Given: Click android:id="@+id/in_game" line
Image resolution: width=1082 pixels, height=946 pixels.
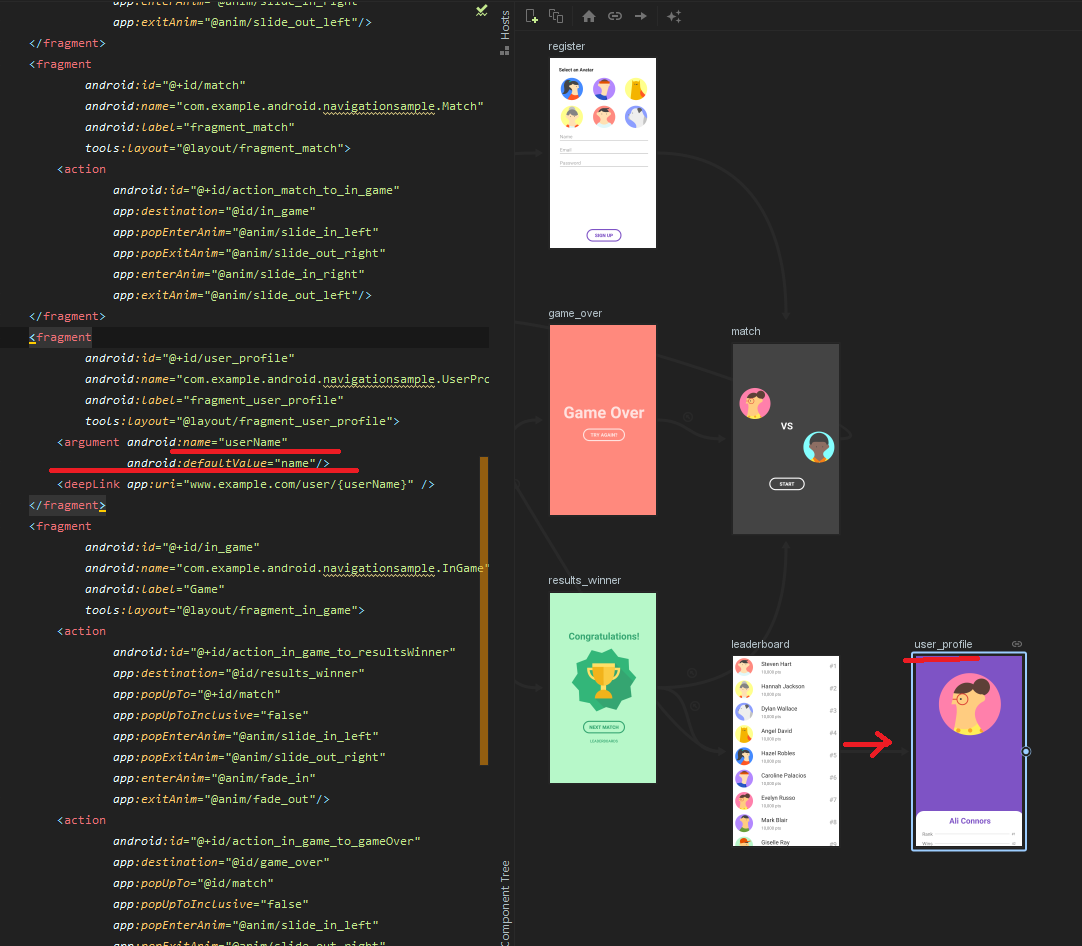Looking at the screenshot, I should point(172,547).
